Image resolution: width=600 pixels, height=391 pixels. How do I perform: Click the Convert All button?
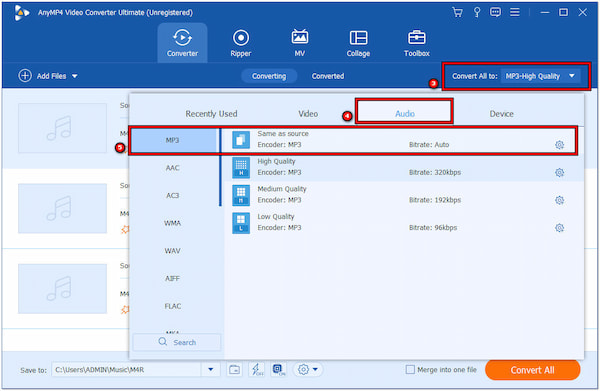(532, 370)
